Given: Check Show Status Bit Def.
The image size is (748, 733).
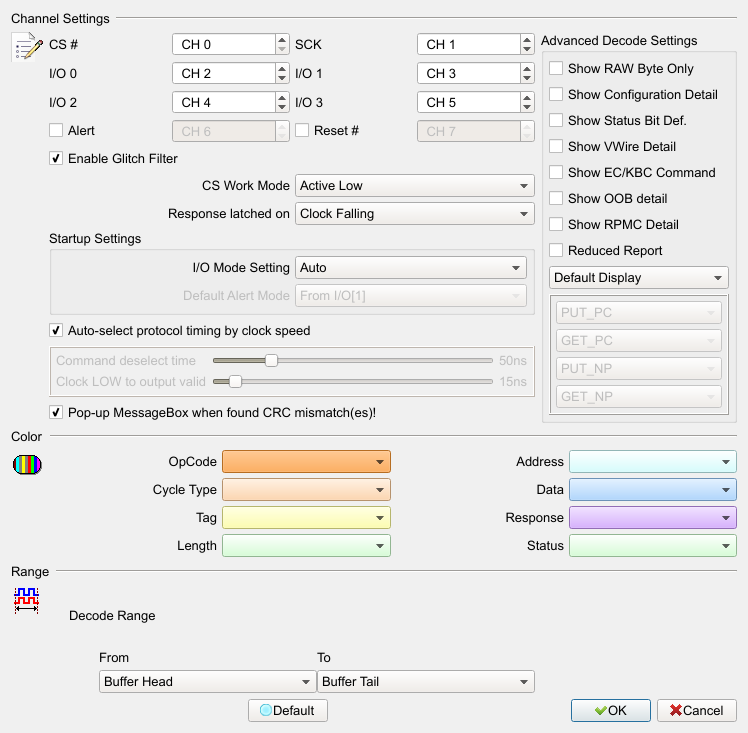Looking at the screenshot, I should (556, 120).
